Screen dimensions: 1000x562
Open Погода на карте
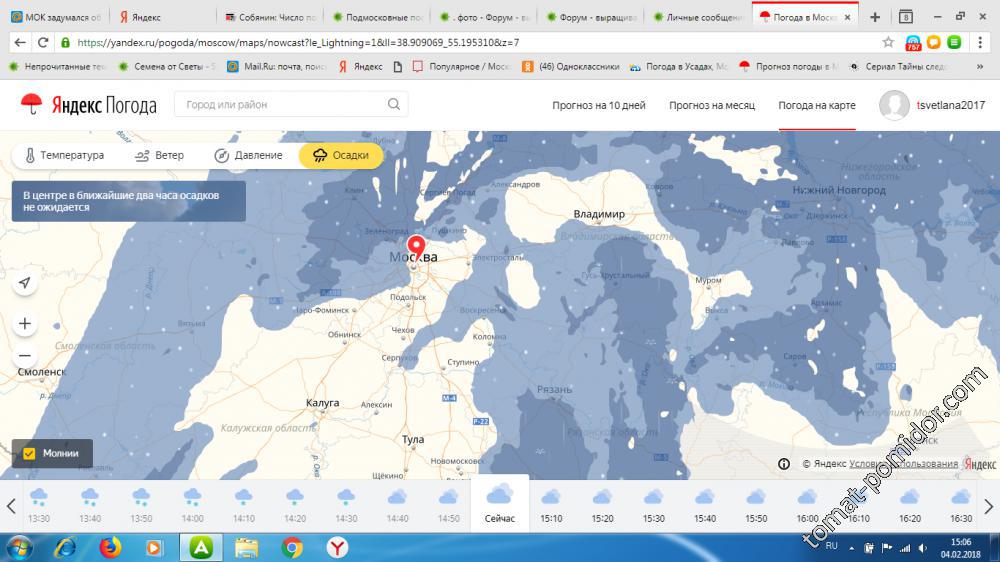(x=817, y=105)
